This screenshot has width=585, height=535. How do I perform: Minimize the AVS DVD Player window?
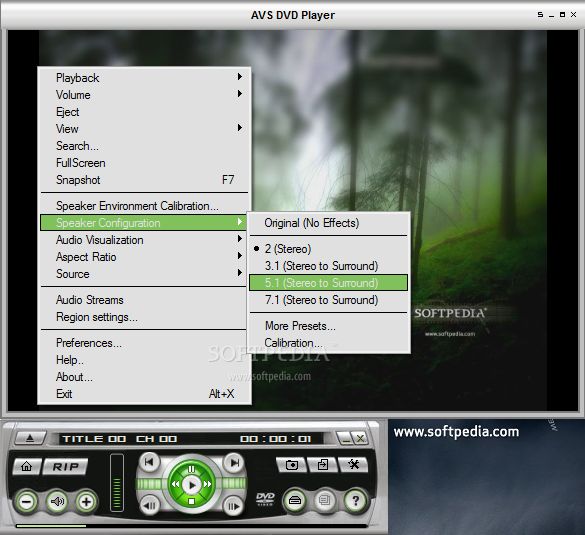(x=551, y=15)
